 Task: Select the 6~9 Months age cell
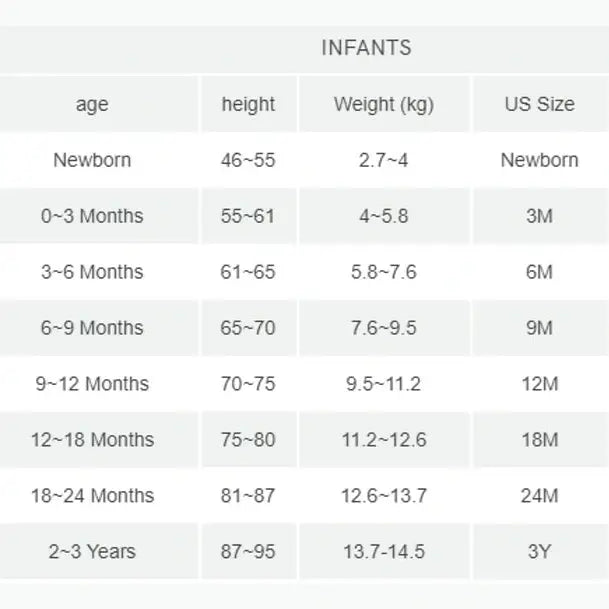pyautogui.click(x=92, y=328)
